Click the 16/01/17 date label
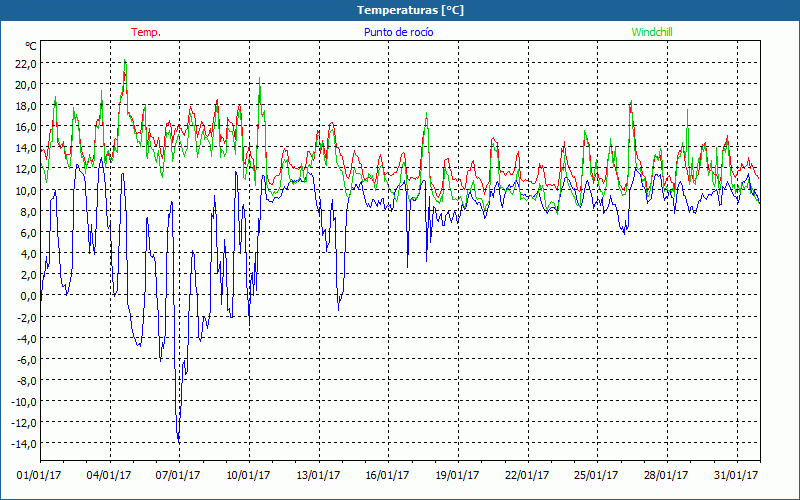 point(387,476)
